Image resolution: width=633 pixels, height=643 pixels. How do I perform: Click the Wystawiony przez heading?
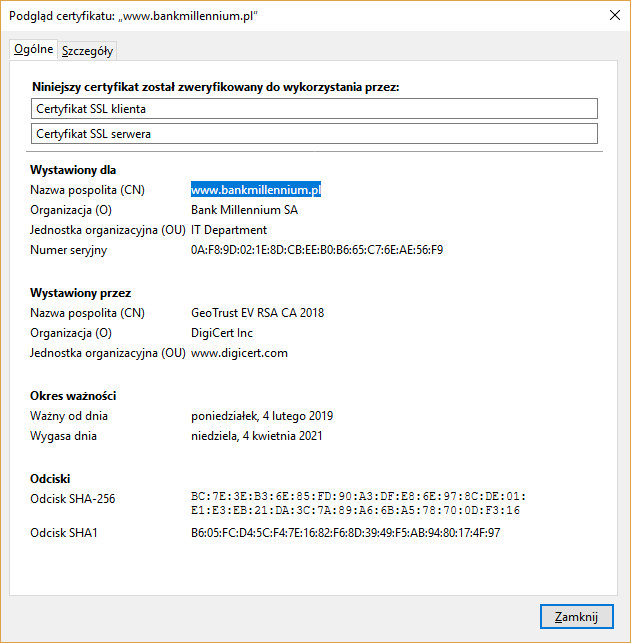point(80,293)
